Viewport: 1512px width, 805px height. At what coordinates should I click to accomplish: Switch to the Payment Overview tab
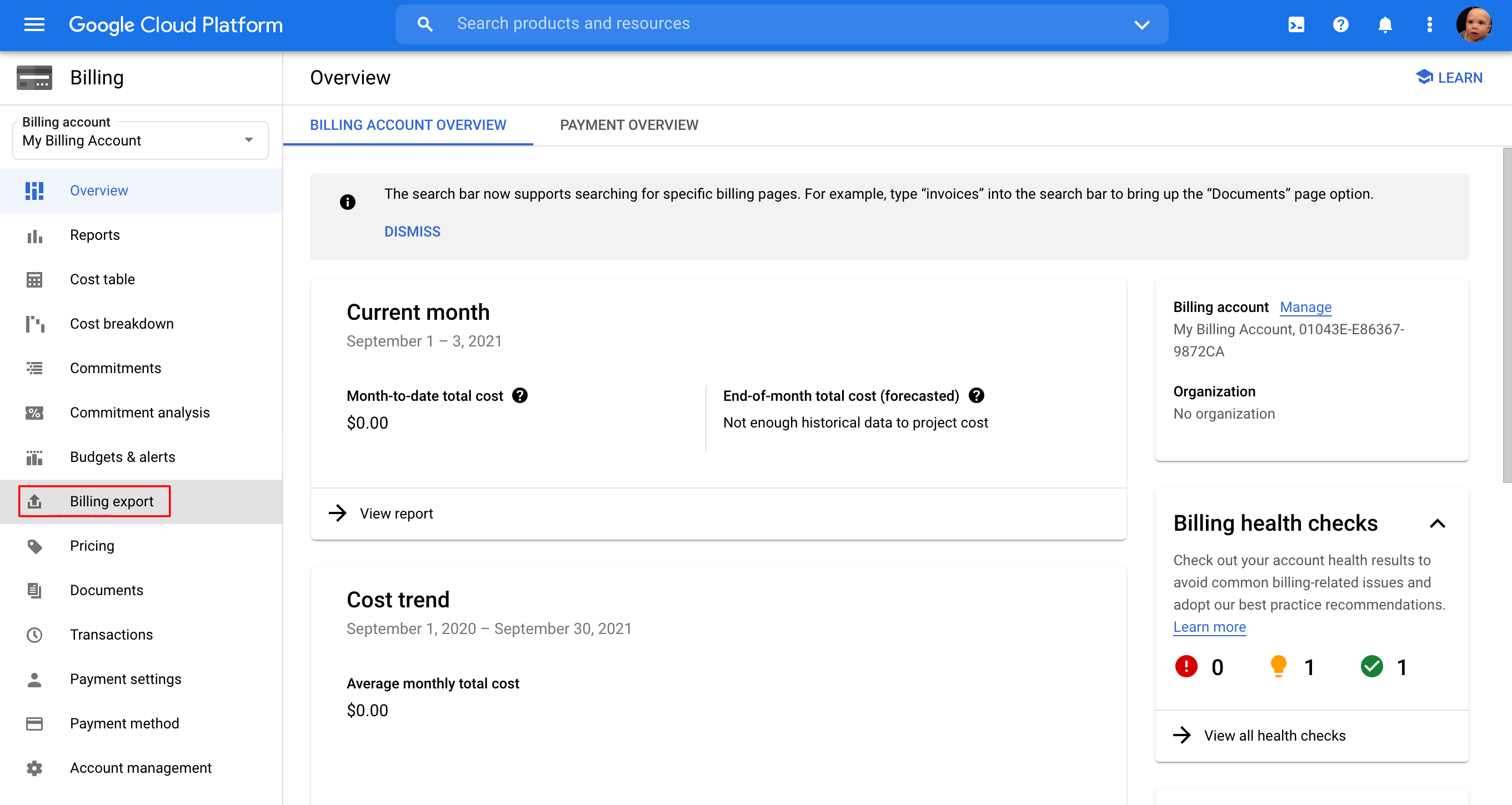click(x=629, y=125)
